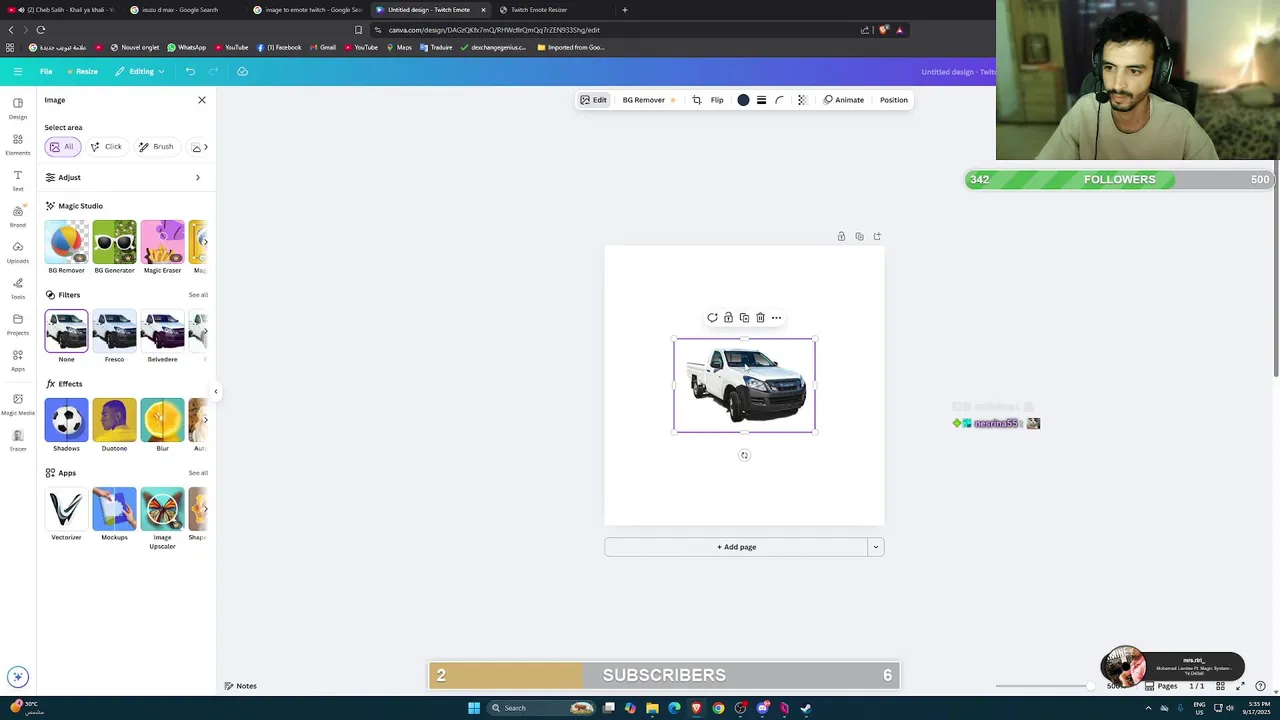Toggle the Edit image button
1280x720 pixels.
point(593,100)
